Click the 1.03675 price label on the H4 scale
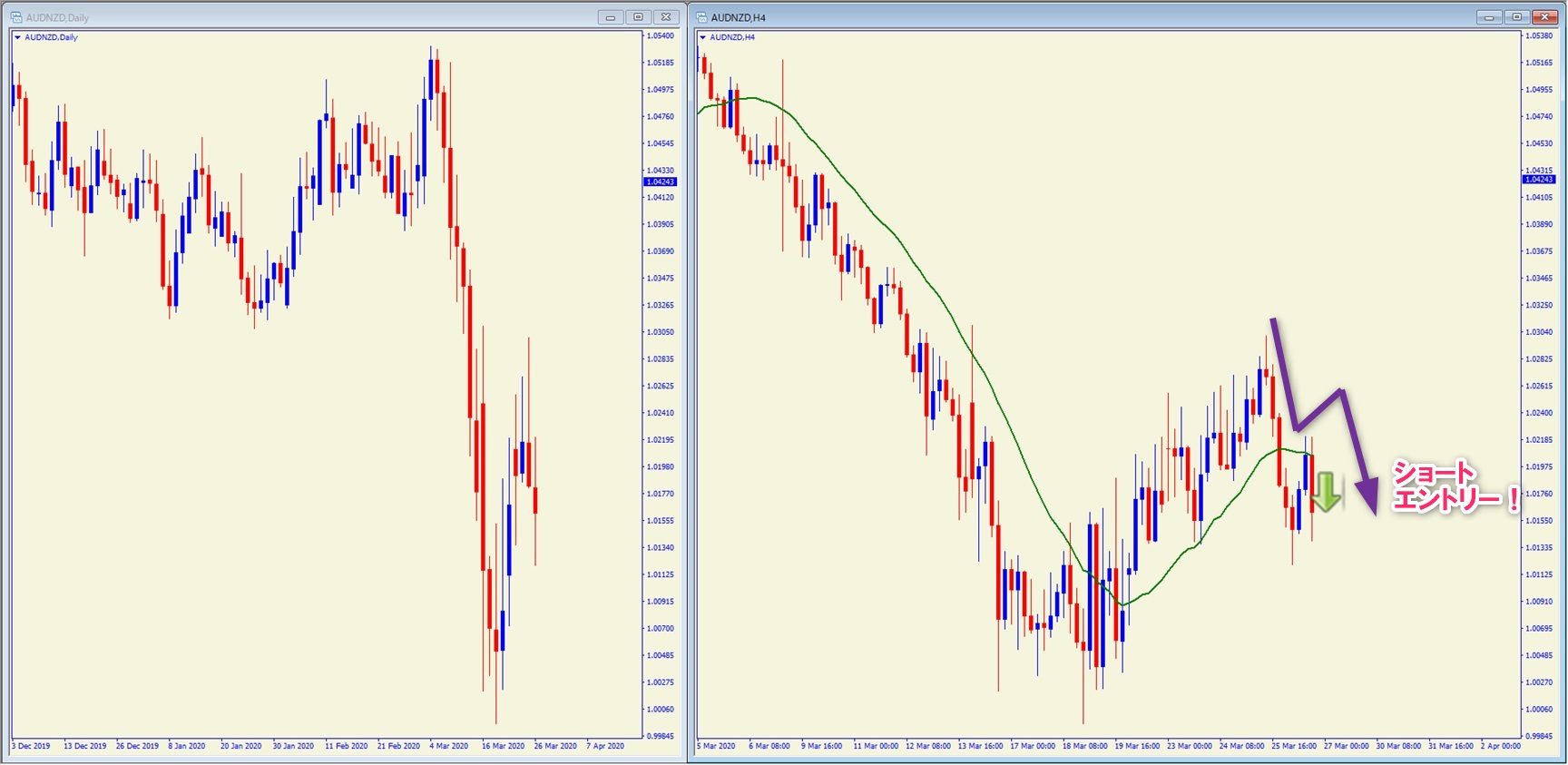 coord(1539,251)
